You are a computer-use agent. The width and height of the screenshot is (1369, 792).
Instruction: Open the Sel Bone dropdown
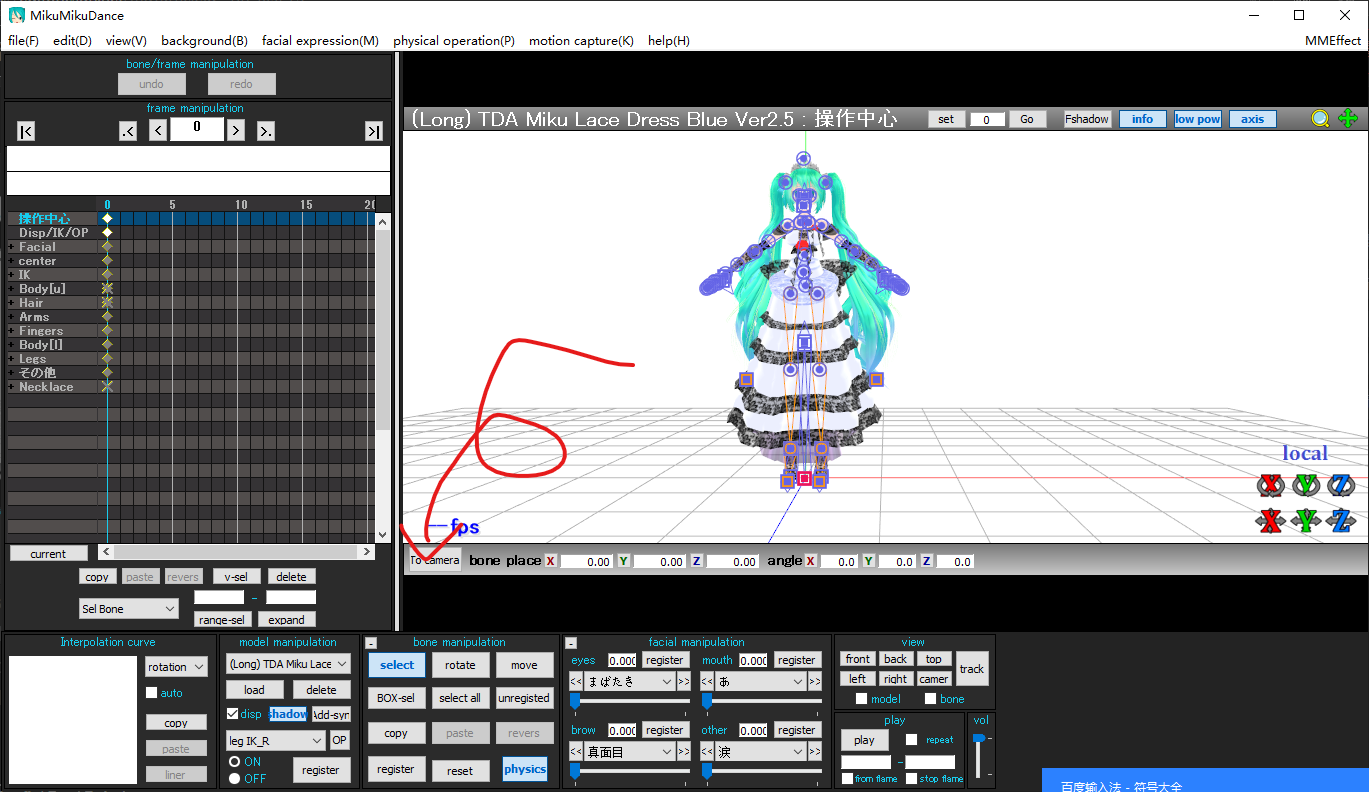[128, 608]
